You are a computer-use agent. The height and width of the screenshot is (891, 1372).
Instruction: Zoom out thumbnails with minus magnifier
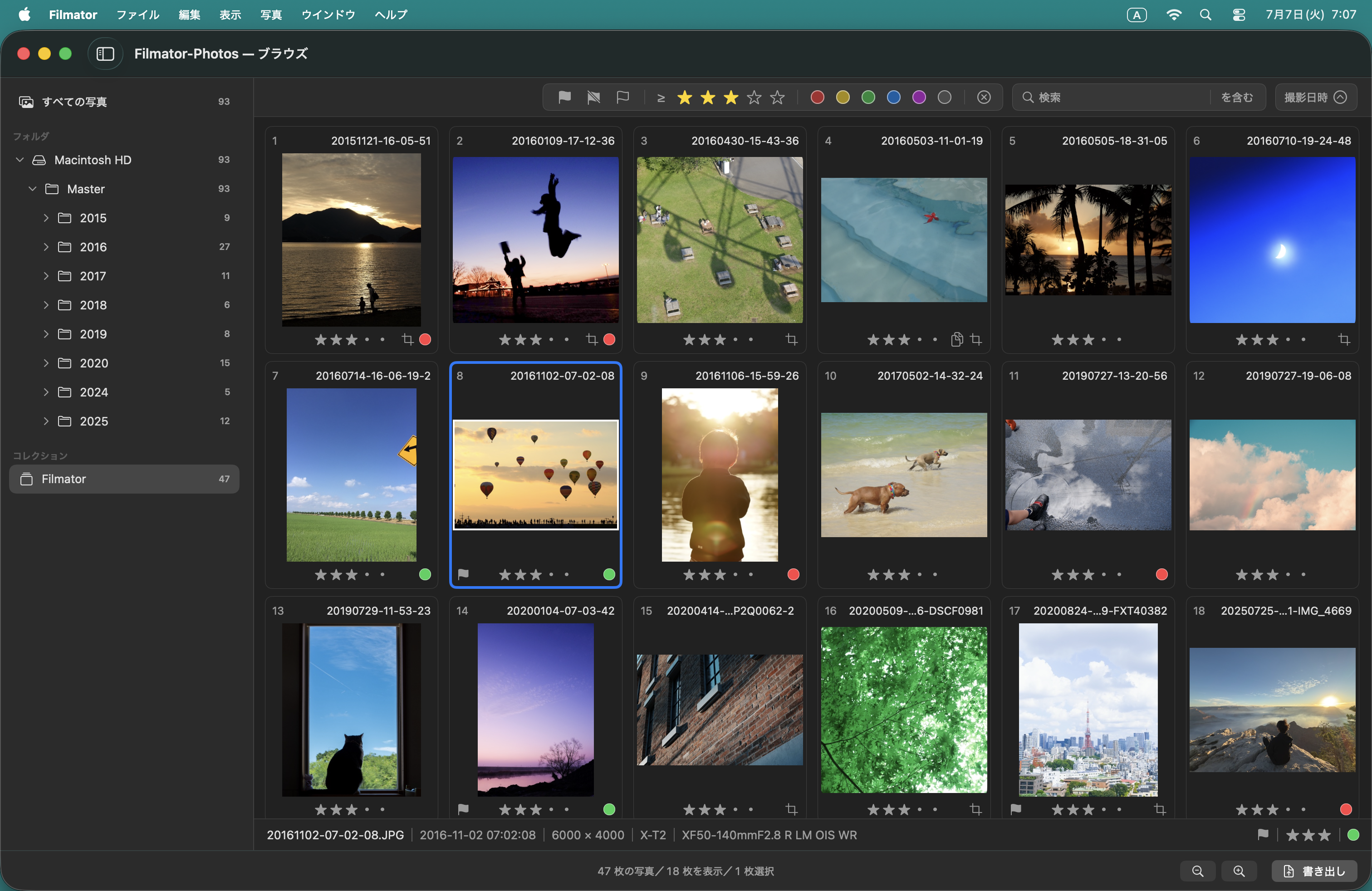coord(1197,871)
